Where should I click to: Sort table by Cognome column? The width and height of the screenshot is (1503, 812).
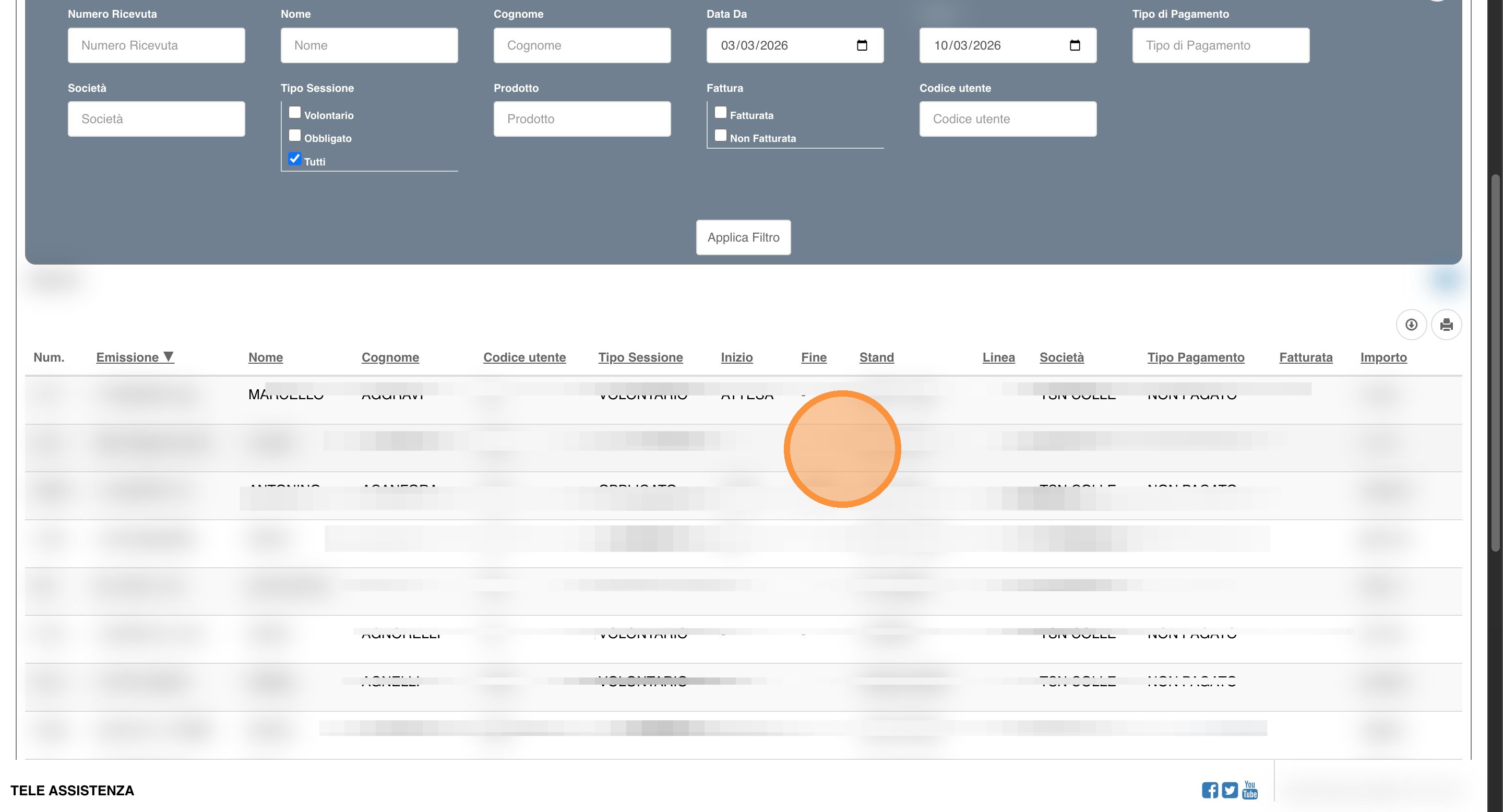pyautogui.click(x=390, y=357)
